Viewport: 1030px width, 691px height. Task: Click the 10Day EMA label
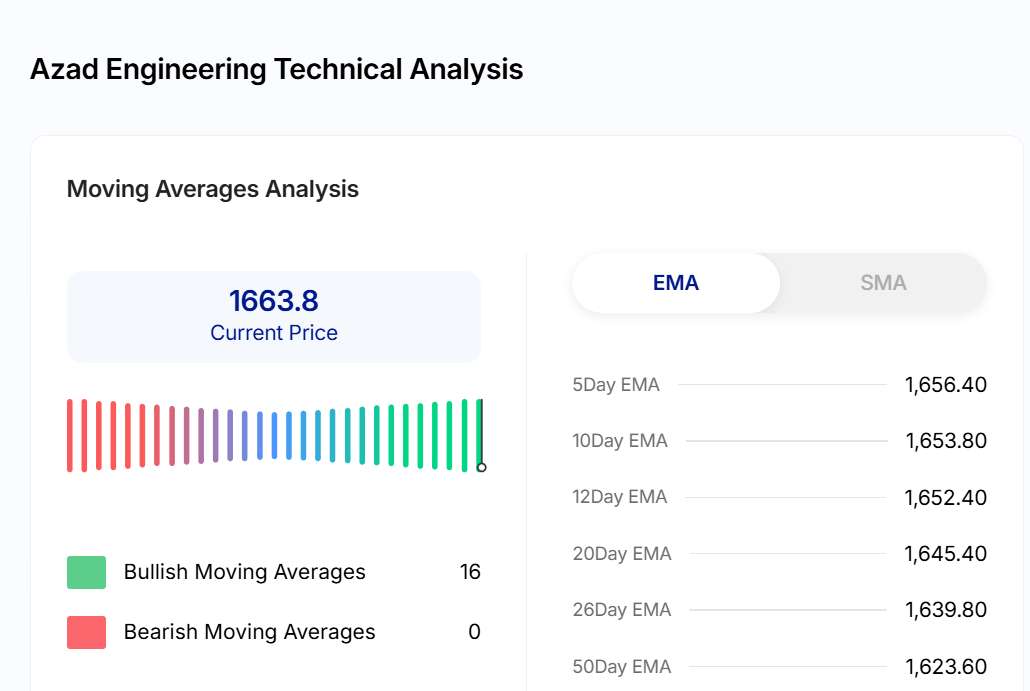point(620,441)
